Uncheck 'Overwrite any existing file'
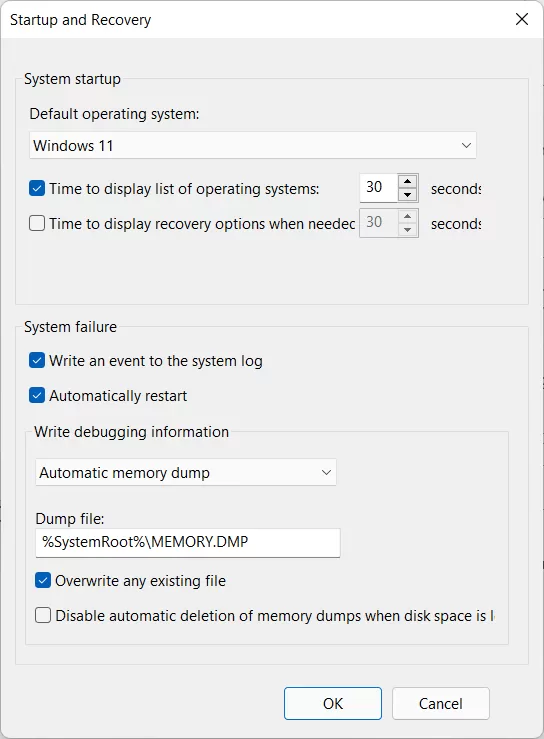The height and width of the screenshot is (739, 544). (x=43, y=580)
